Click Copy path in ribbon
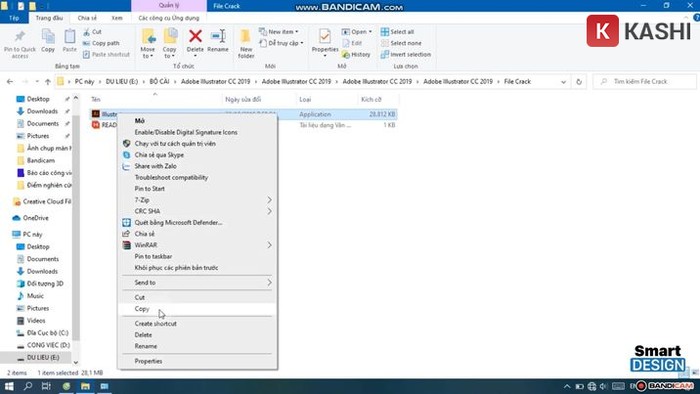Screen dimensions: 700x394 tap(101, 43)
